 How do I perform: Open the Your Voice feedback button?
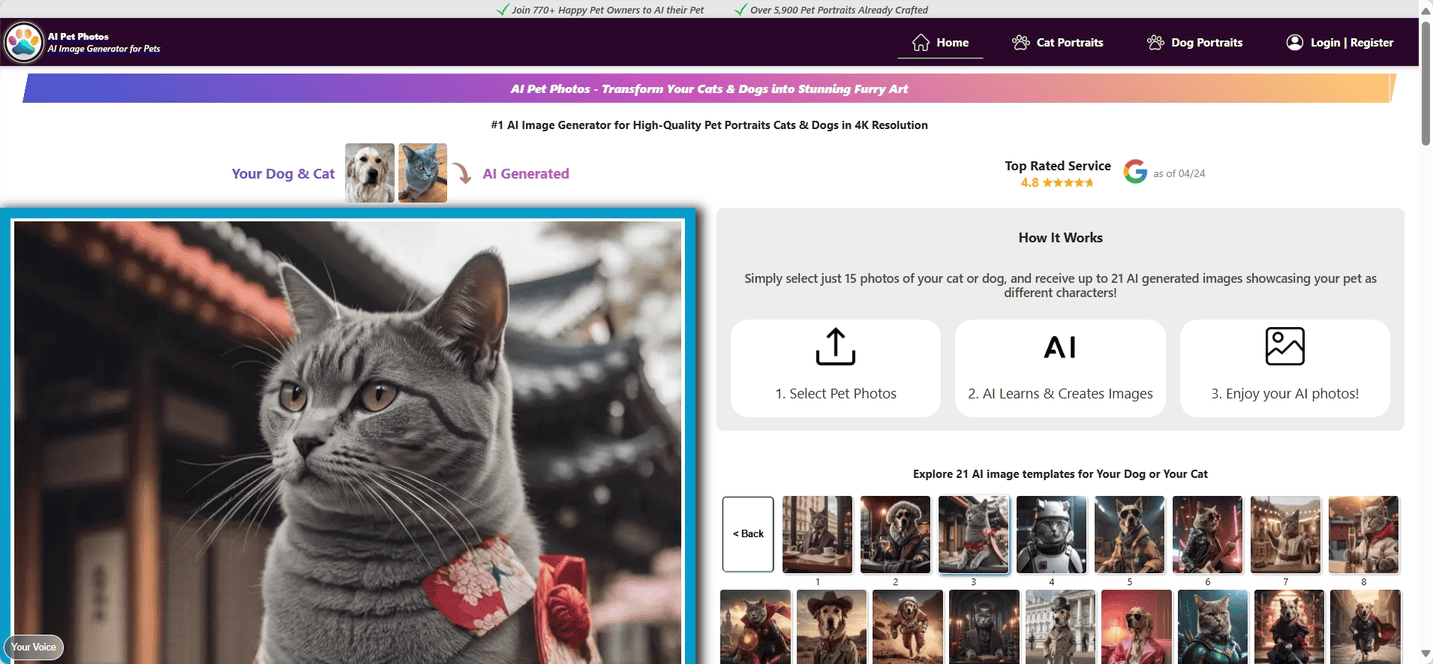(34, 647)
